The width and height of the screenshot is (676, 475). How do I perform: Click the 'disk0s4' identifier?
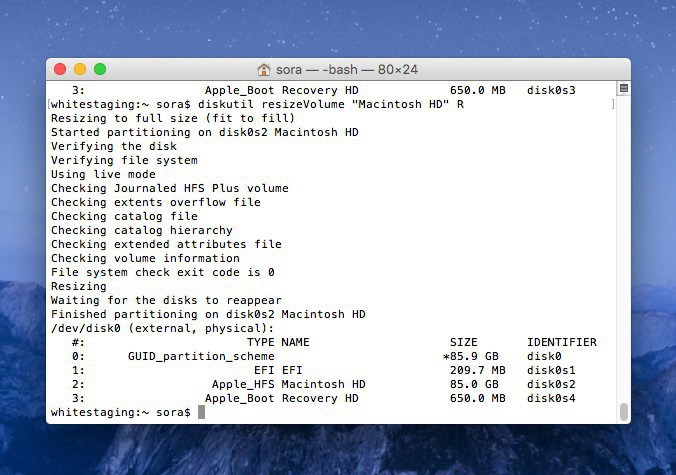(551, 398)
